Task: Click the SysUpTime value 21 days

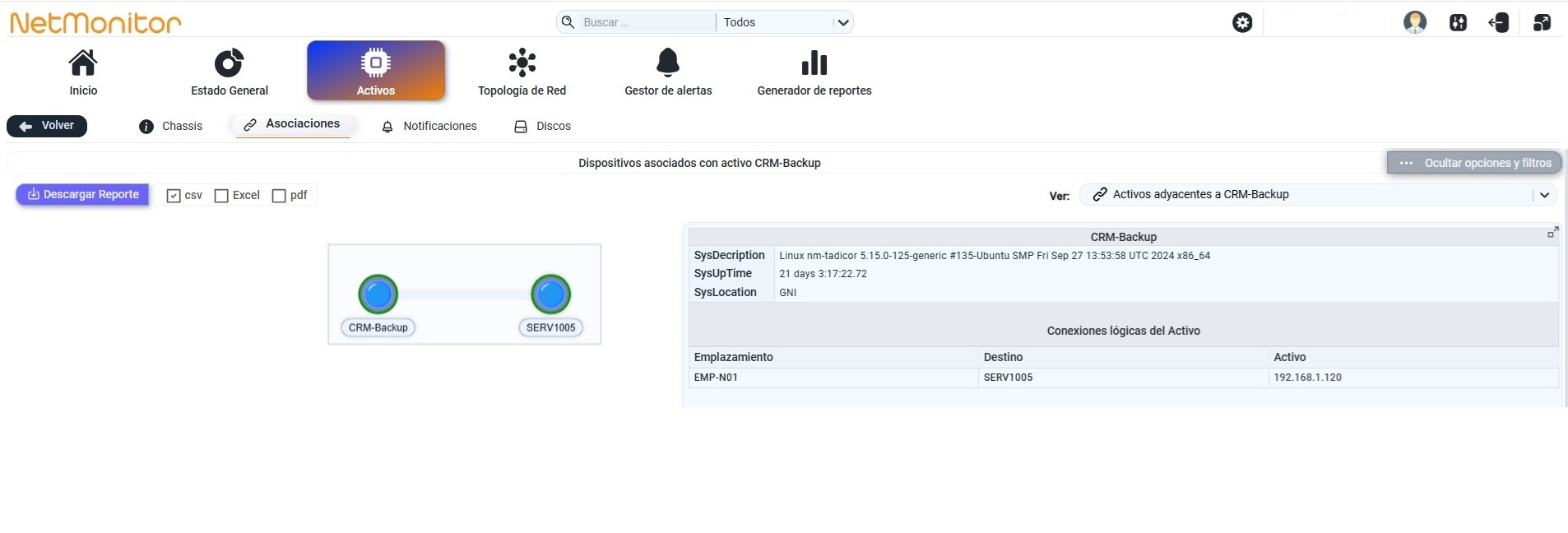Action: (x=823, y=274)
